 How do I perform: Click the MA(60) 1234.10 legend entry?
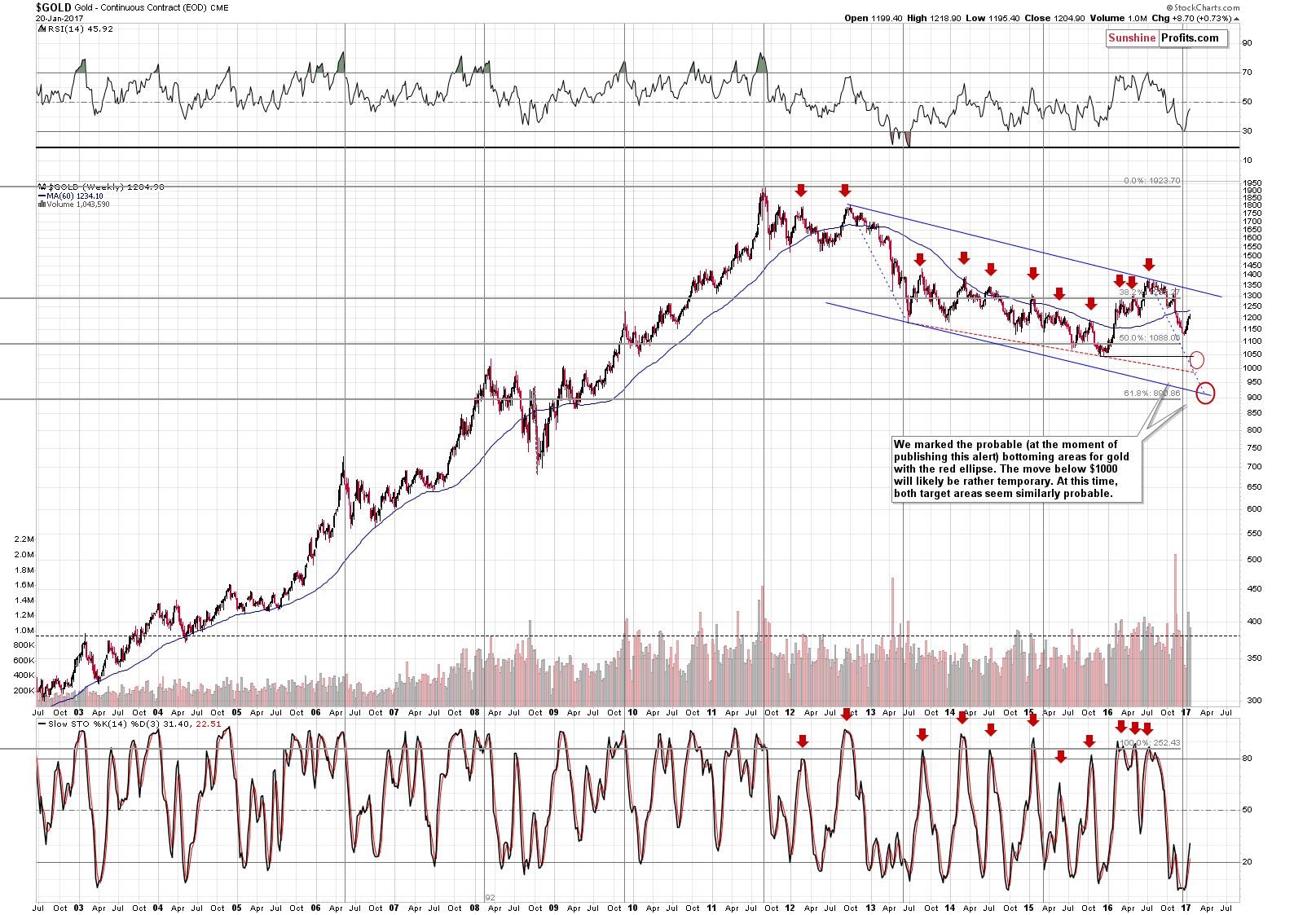pyautogui.click(x=74, y=196)
